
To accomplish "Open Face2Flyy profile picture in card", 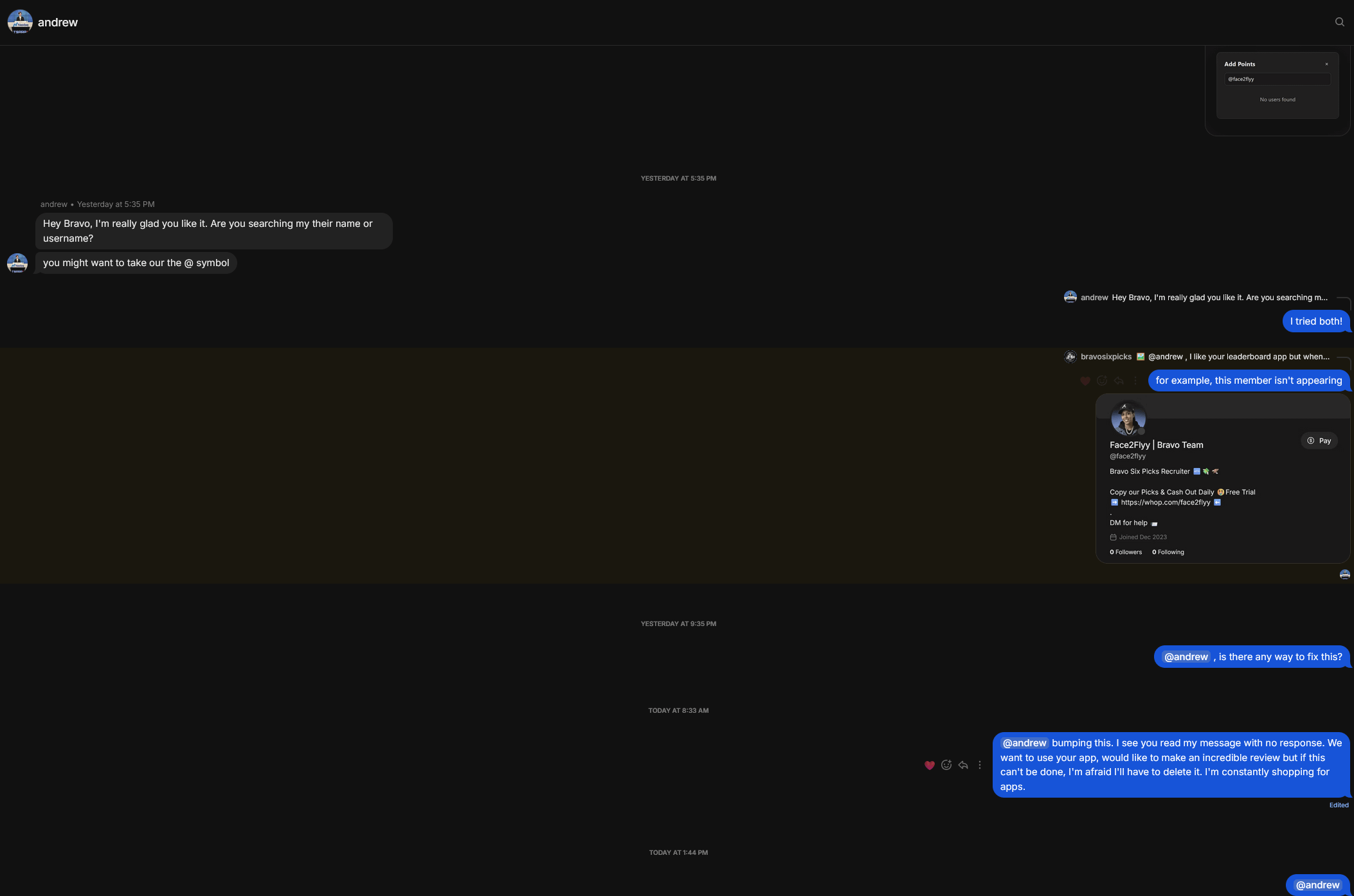I will [1128, 418].
